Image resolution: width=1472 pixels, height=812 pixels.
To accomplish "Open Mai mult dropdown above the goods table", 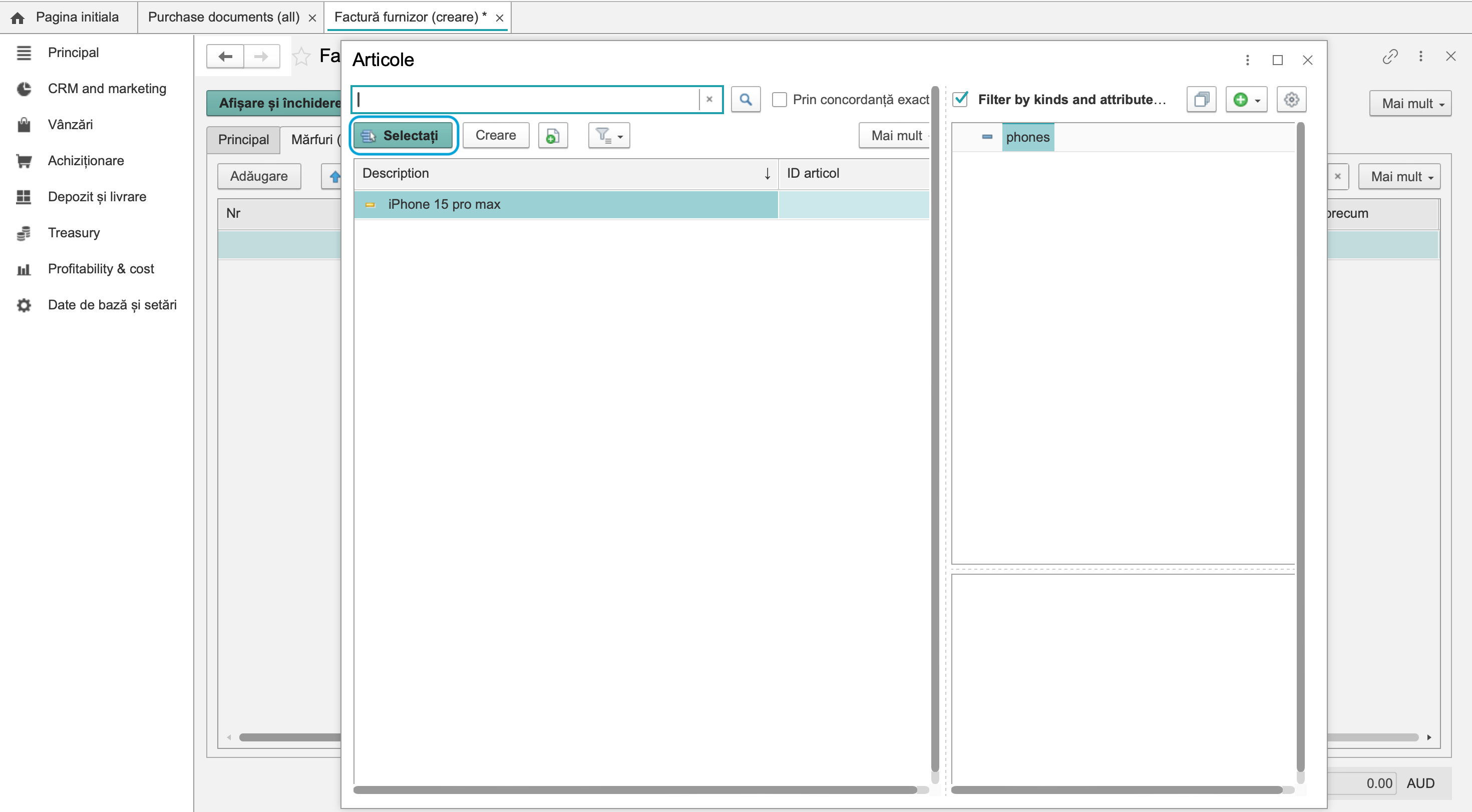I will [1399, 177].
